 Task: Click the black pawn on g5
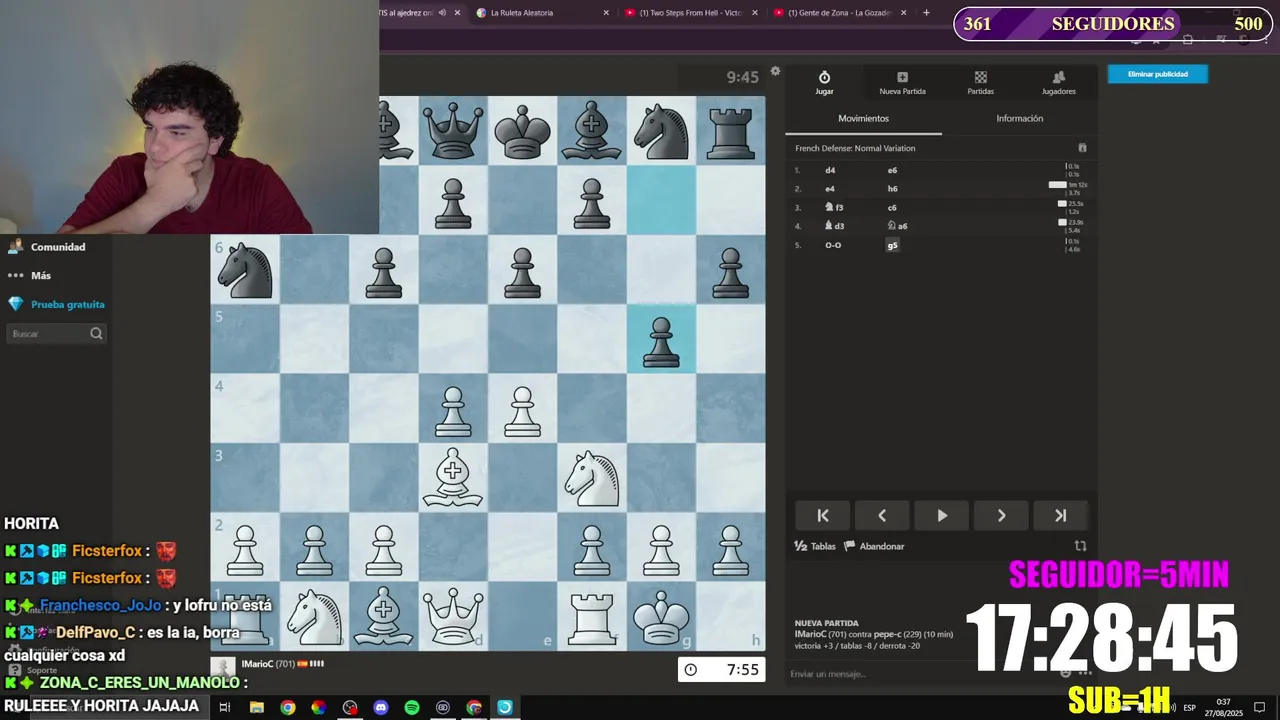click(x=661, y=340)
